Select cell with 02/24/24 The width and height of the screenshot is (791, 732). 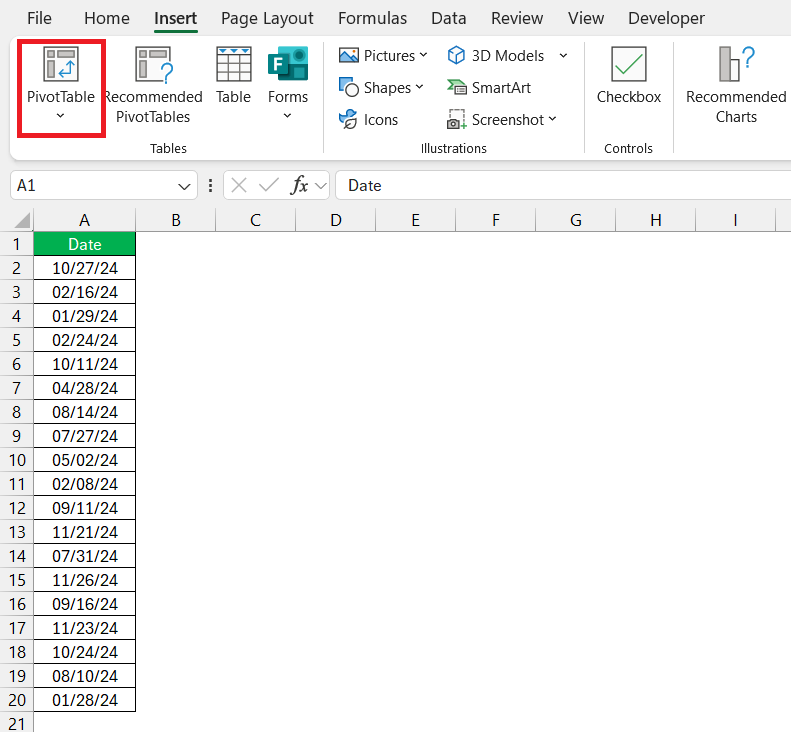85,340
